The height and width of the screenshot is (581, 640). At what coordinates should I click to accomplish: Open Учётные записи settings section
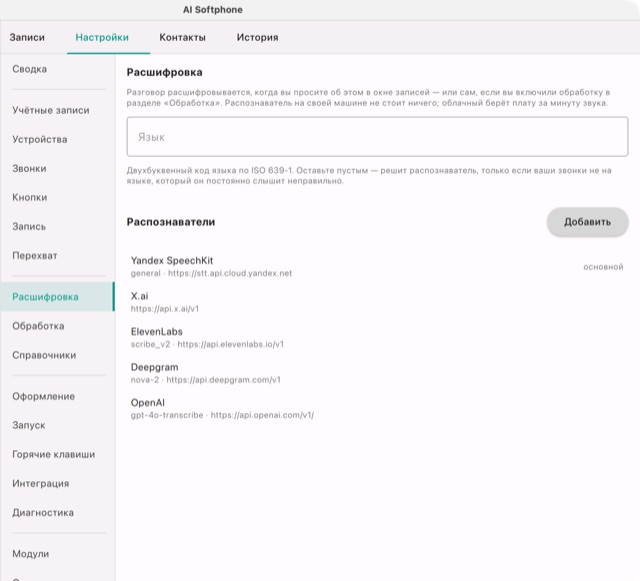click(58, 110)
